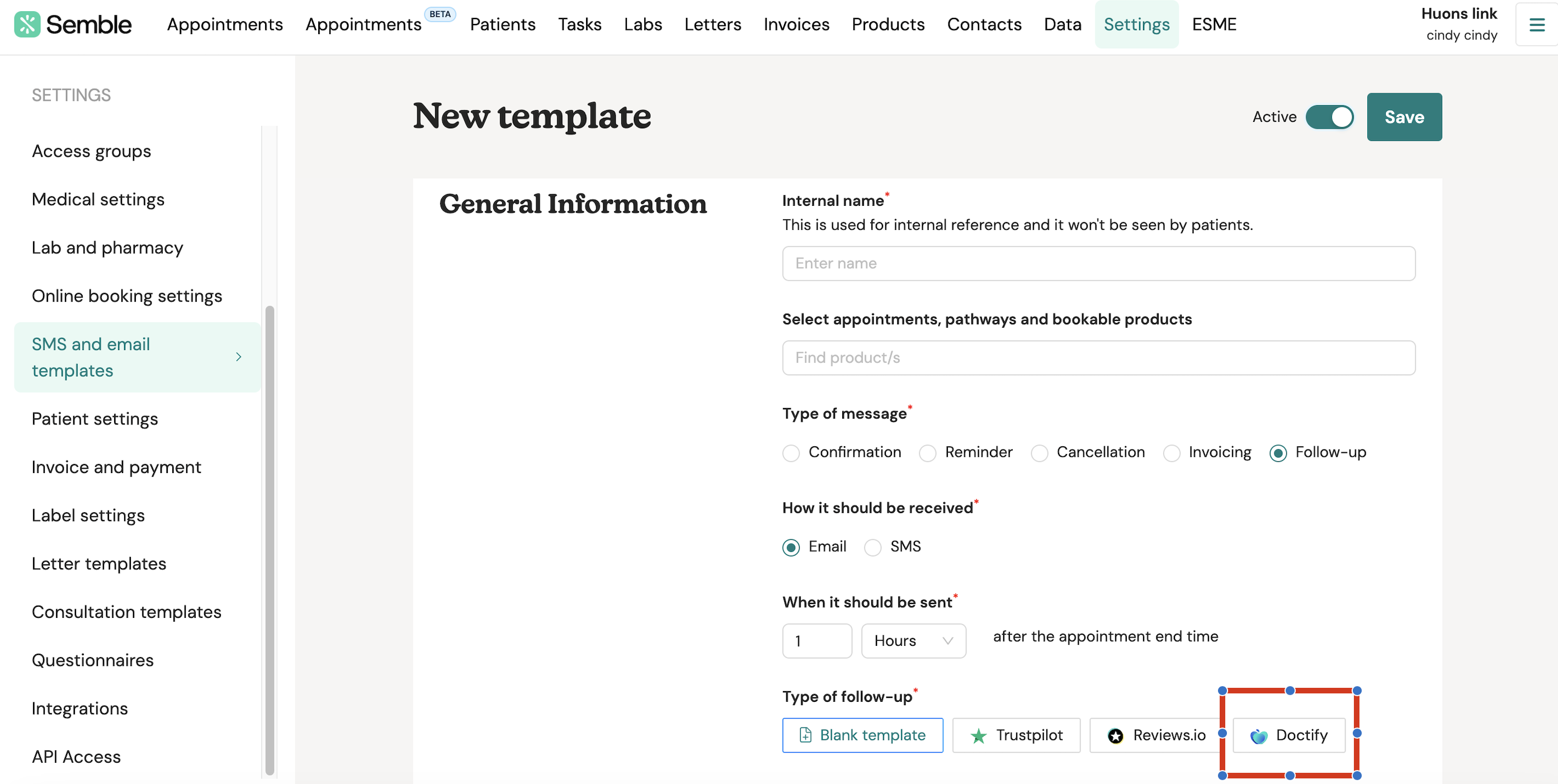The image size is (1558, 784).
Task: Select the Doctify follow-up type
Action: pos(1289,735)
